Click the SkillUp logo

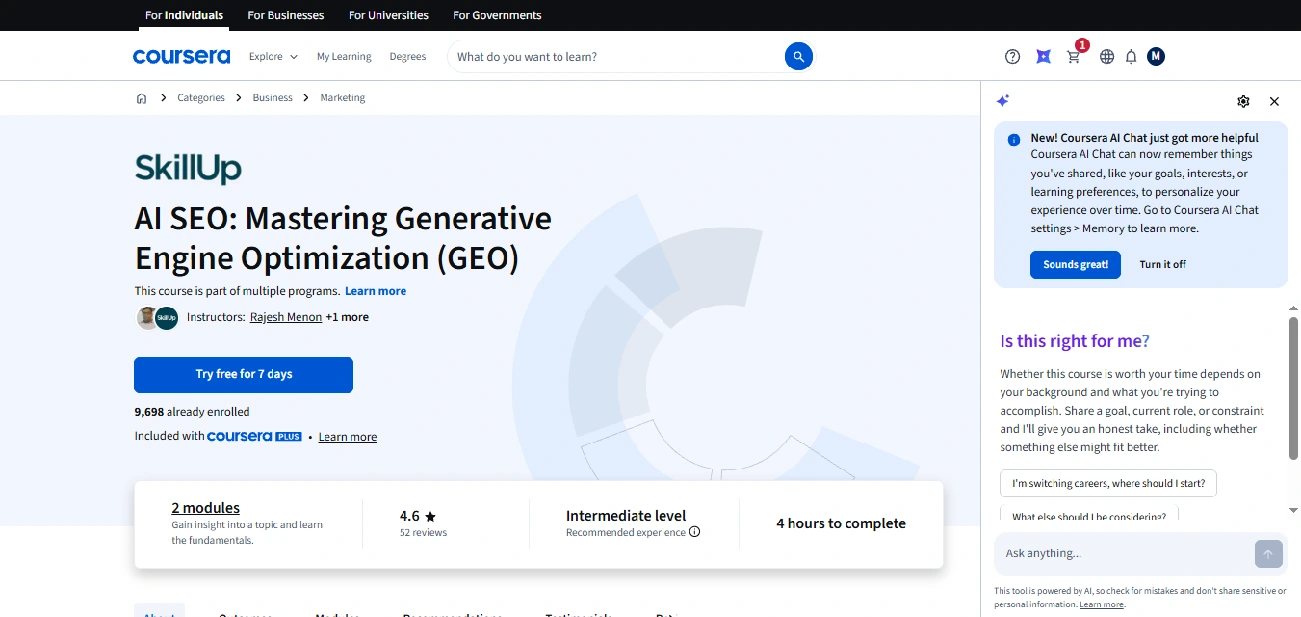point(188,167)
